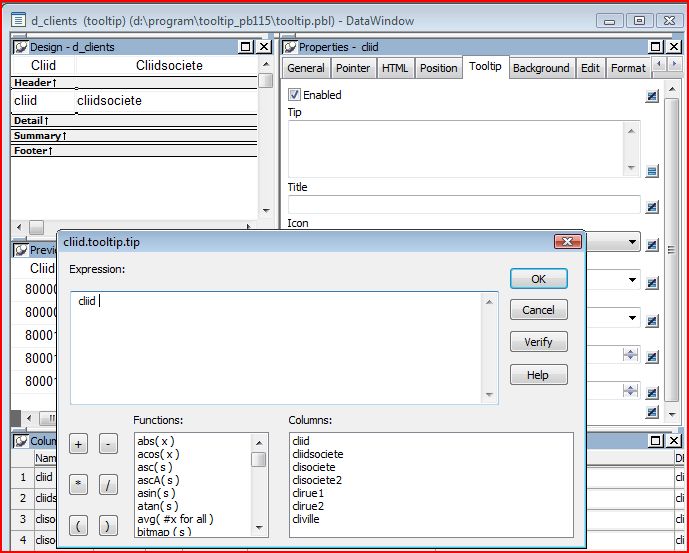Image resolution: width=689 pixels, height=553 pixels.
Task: Click the Tip text box
Action: pyautogui.click(x=457, y=149)
